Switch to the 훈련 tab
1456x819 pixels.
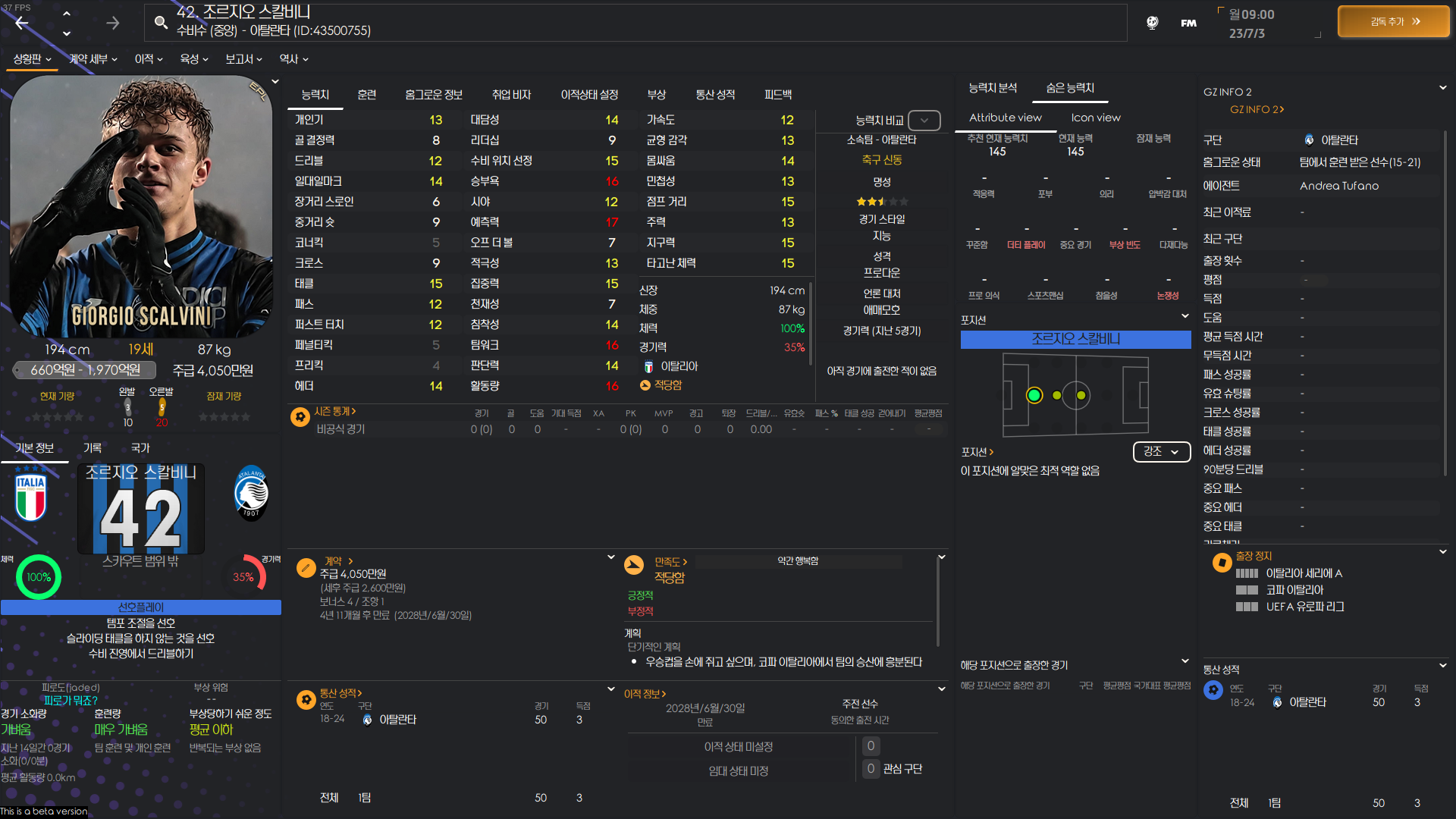point(366,95)
